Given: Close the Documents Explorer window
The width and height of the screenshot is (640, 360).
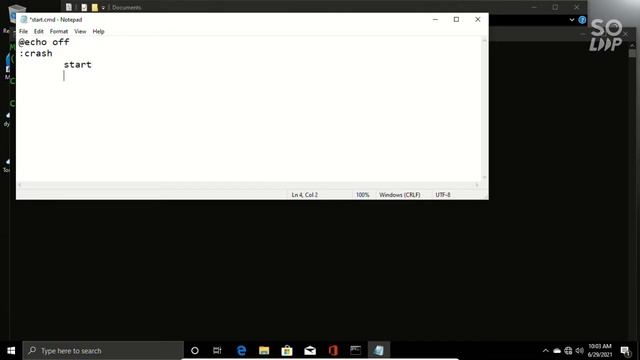Looking at the screenshot, I should pyautogui.click(x=576, y=7).
